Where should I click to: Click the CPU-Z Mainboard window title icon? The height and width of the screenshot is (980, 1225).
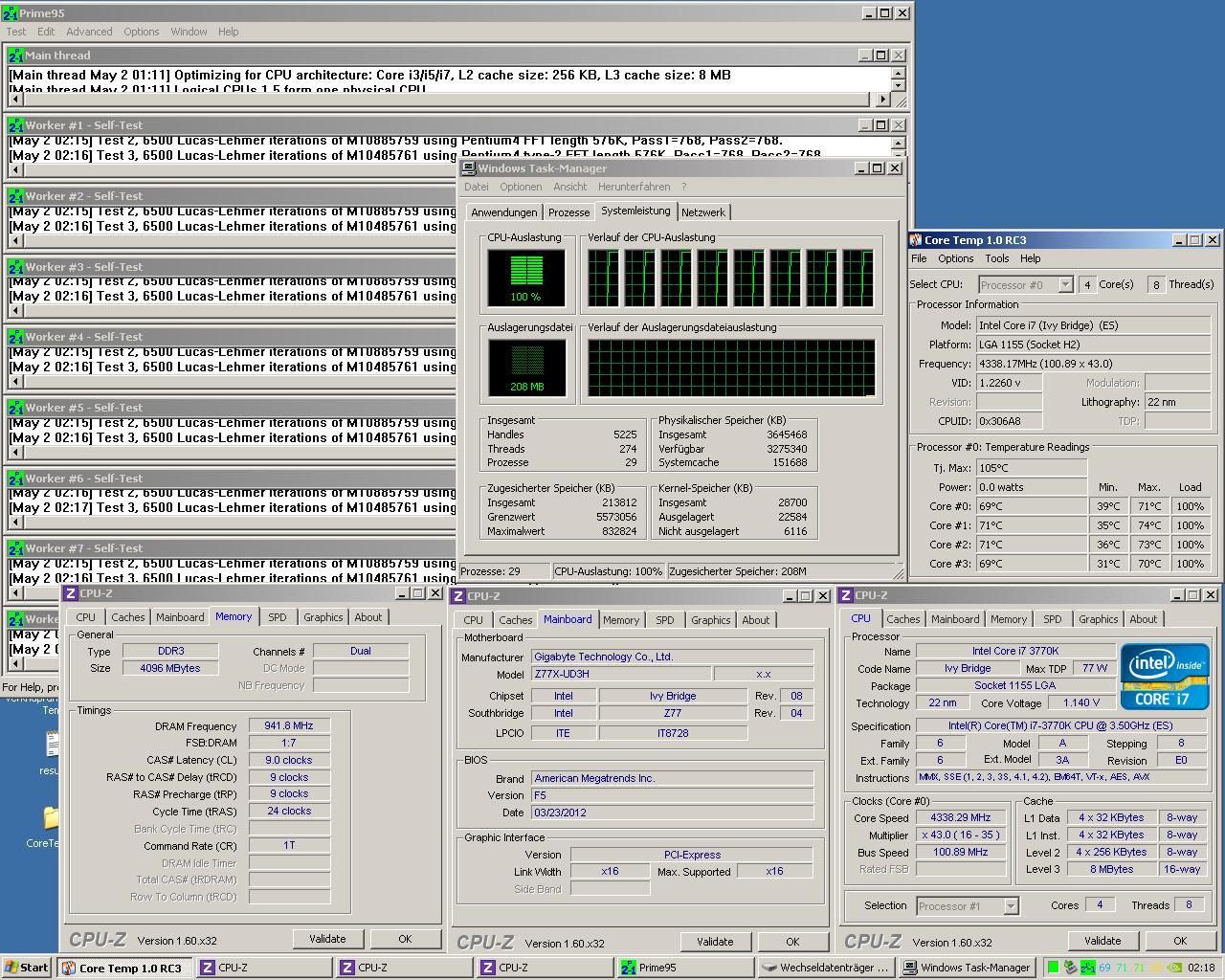coord(459,596)
